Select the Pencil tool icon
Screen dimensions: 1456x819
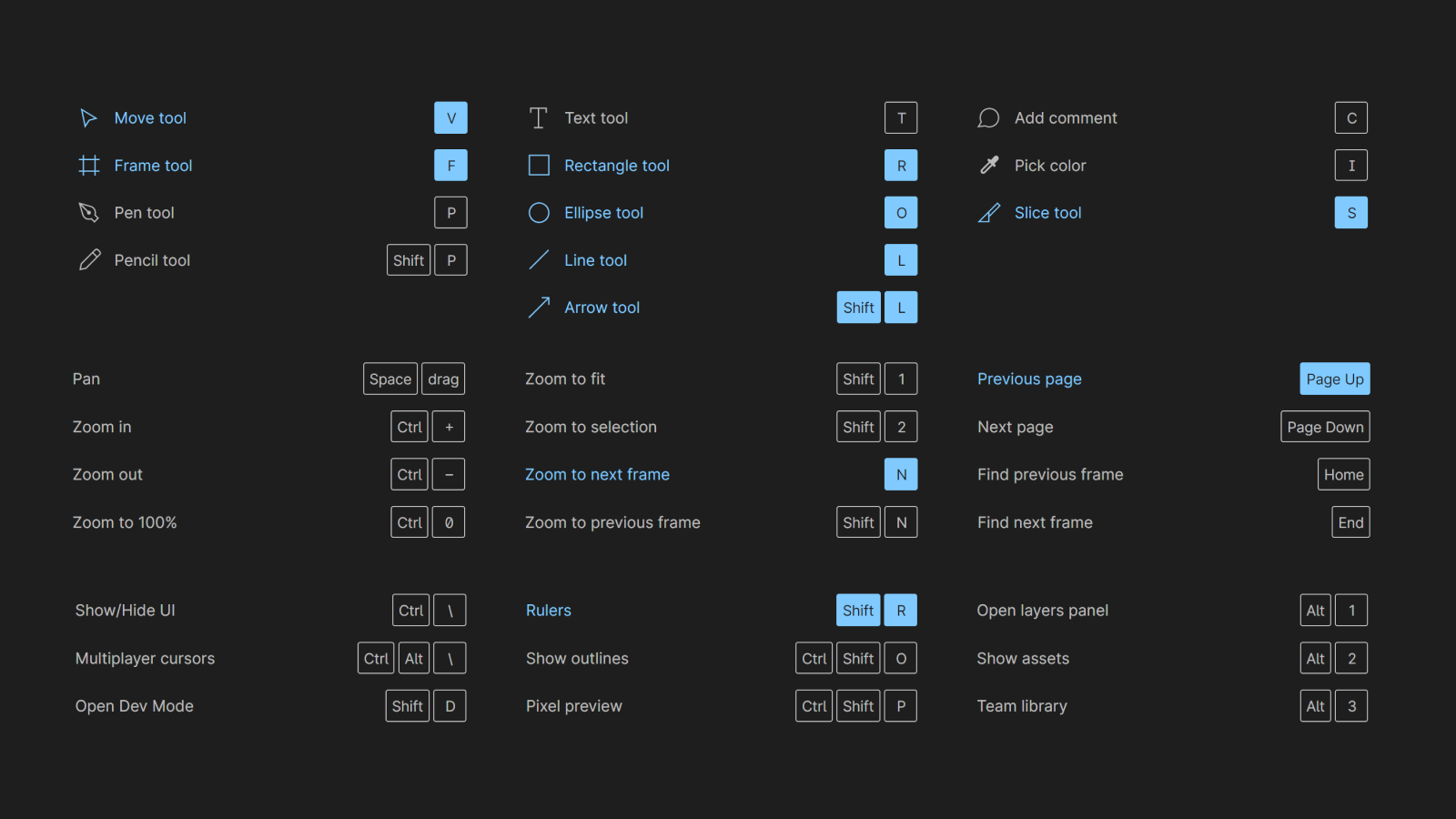tap(89, 260)
